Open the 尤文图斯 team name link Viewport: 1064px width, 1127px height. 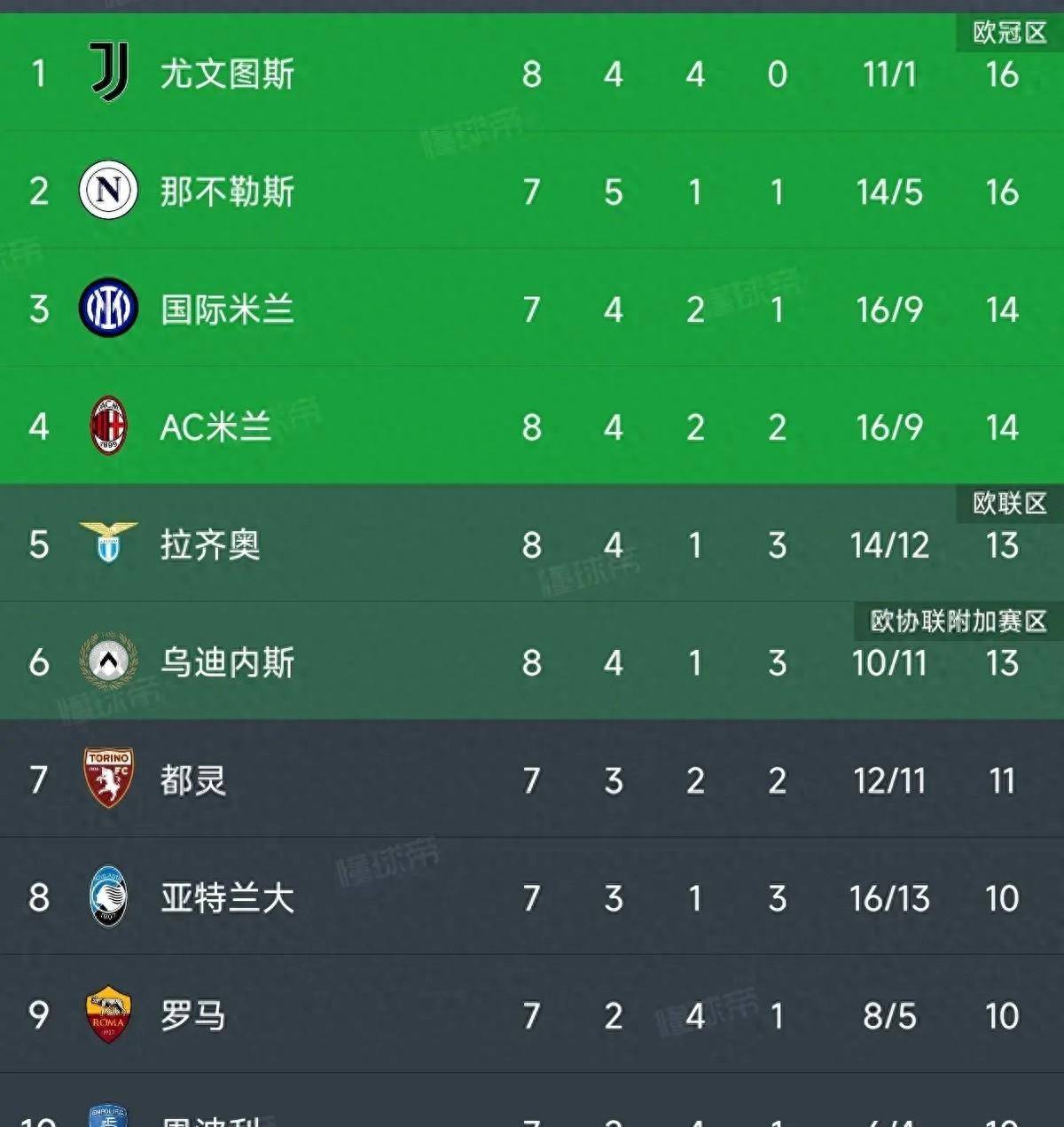[227, 74]
